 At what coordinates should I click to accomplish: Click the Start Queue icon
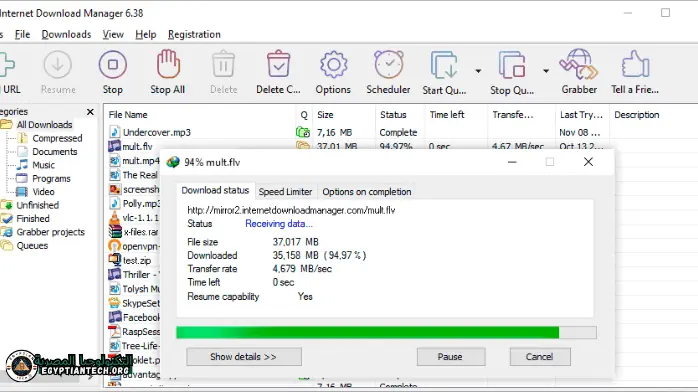(444, 65)
